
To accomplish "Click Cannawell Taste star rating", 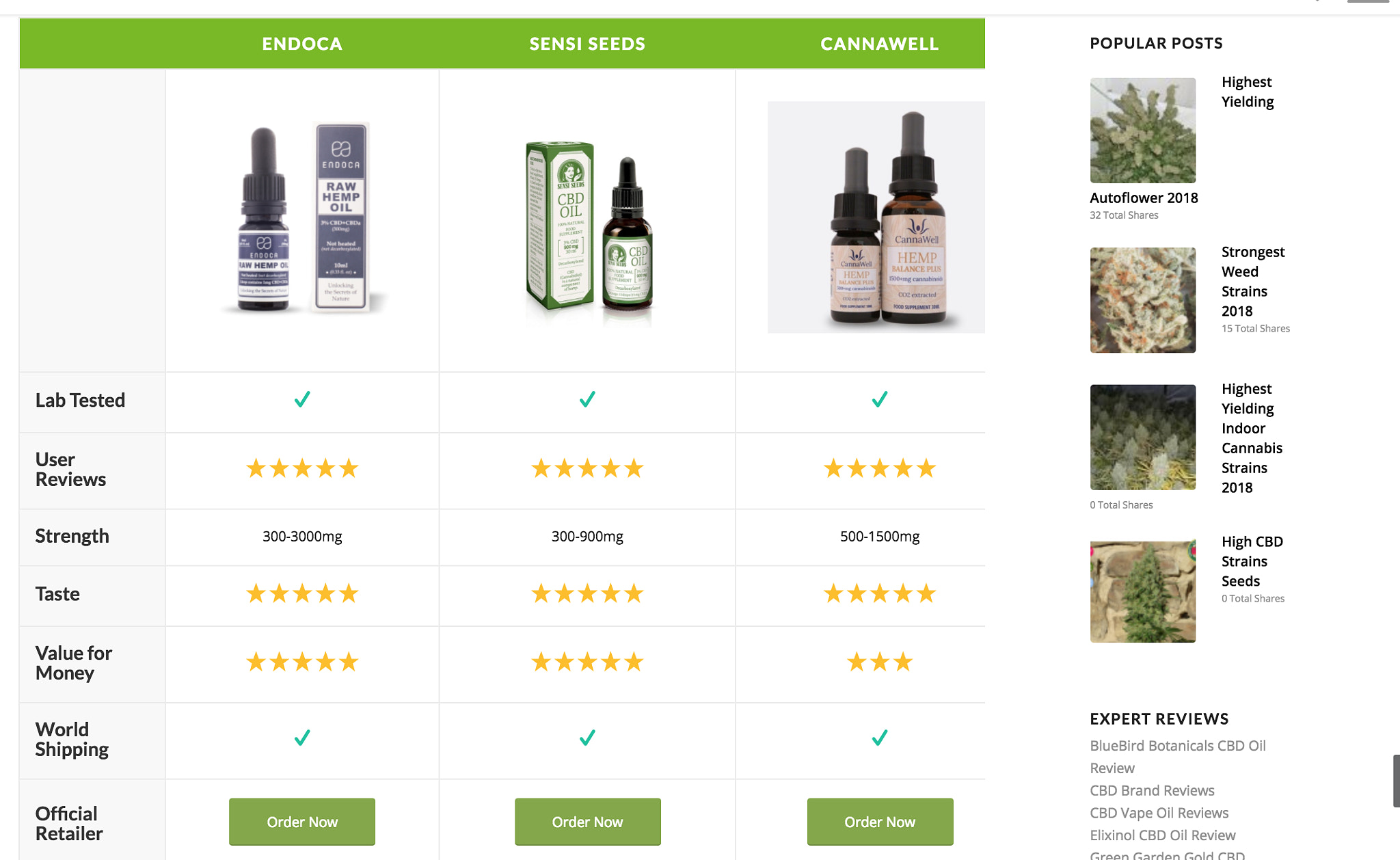I will coord(880,593).
